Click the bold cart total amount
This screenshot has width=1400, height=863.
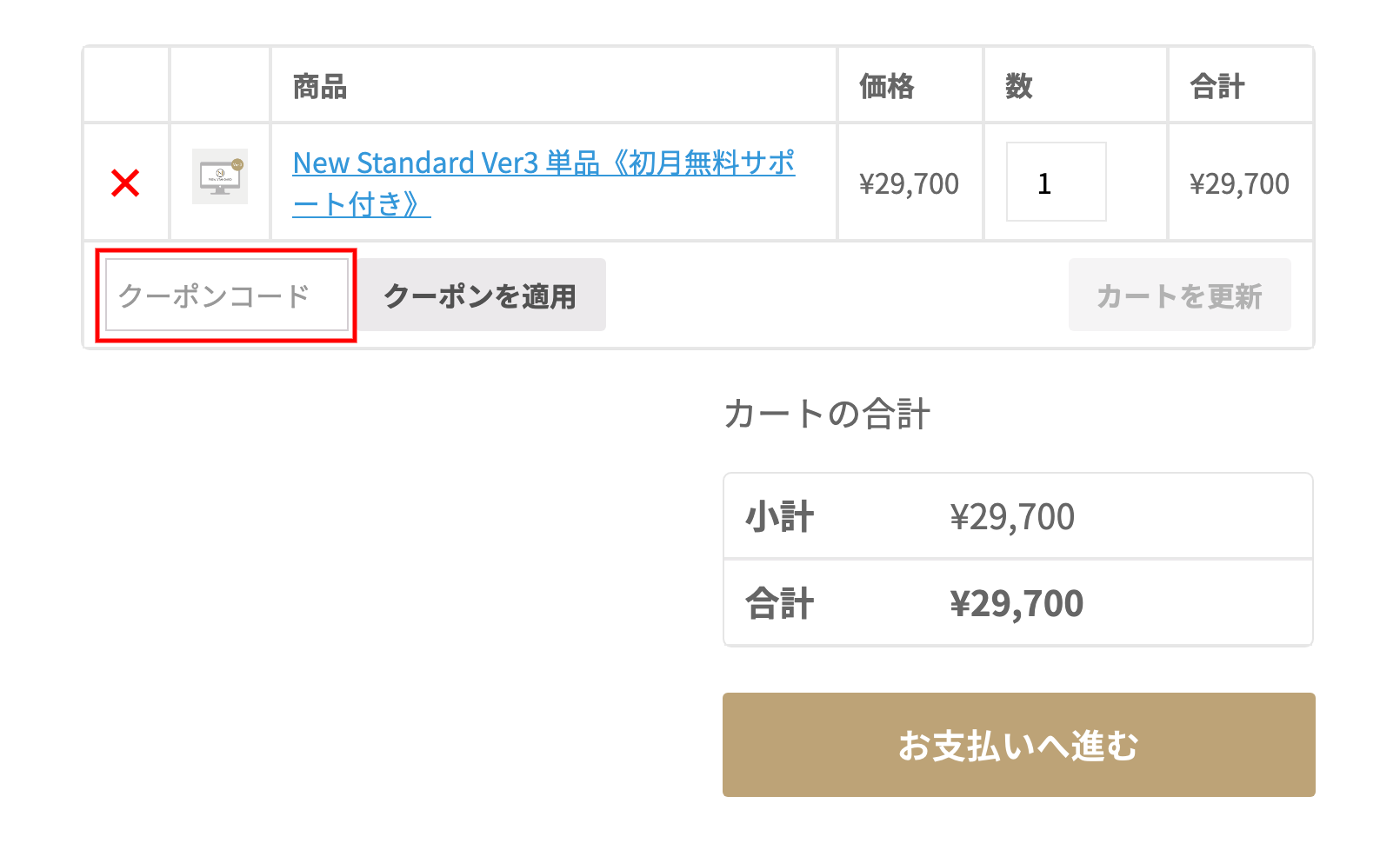(1017, 603)
